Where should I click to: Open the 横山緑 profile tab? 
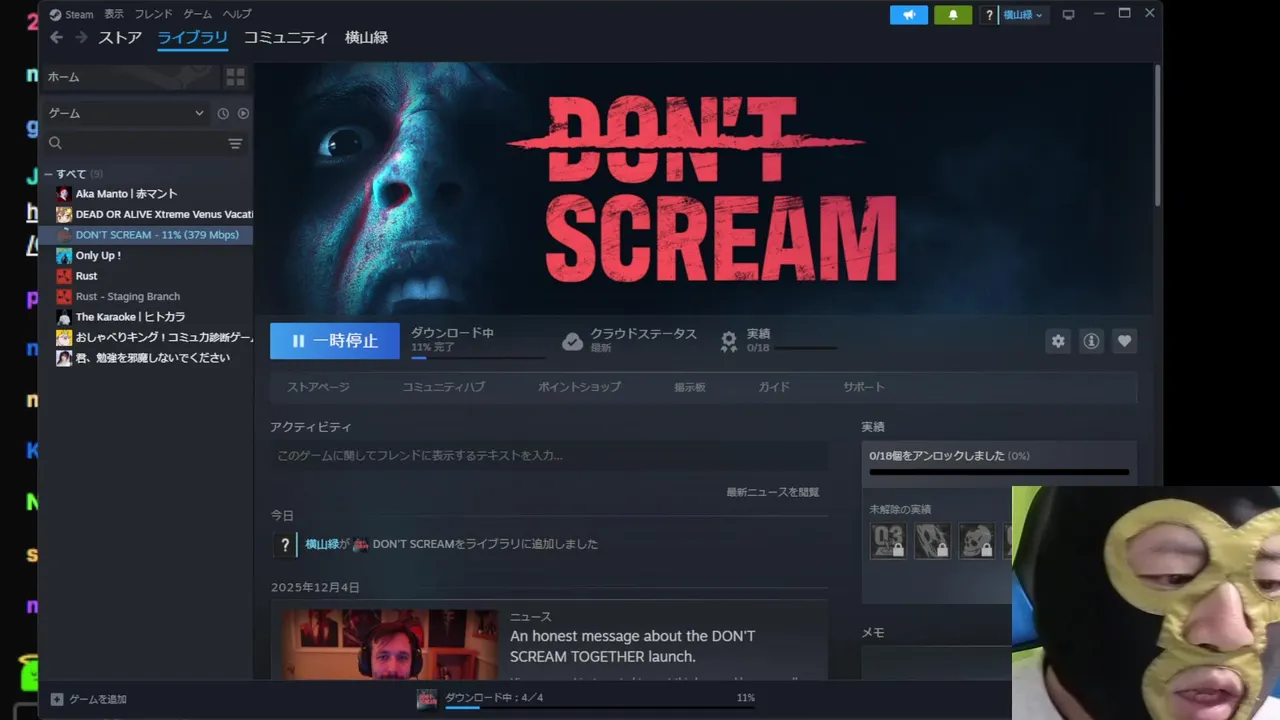[366, 38]
